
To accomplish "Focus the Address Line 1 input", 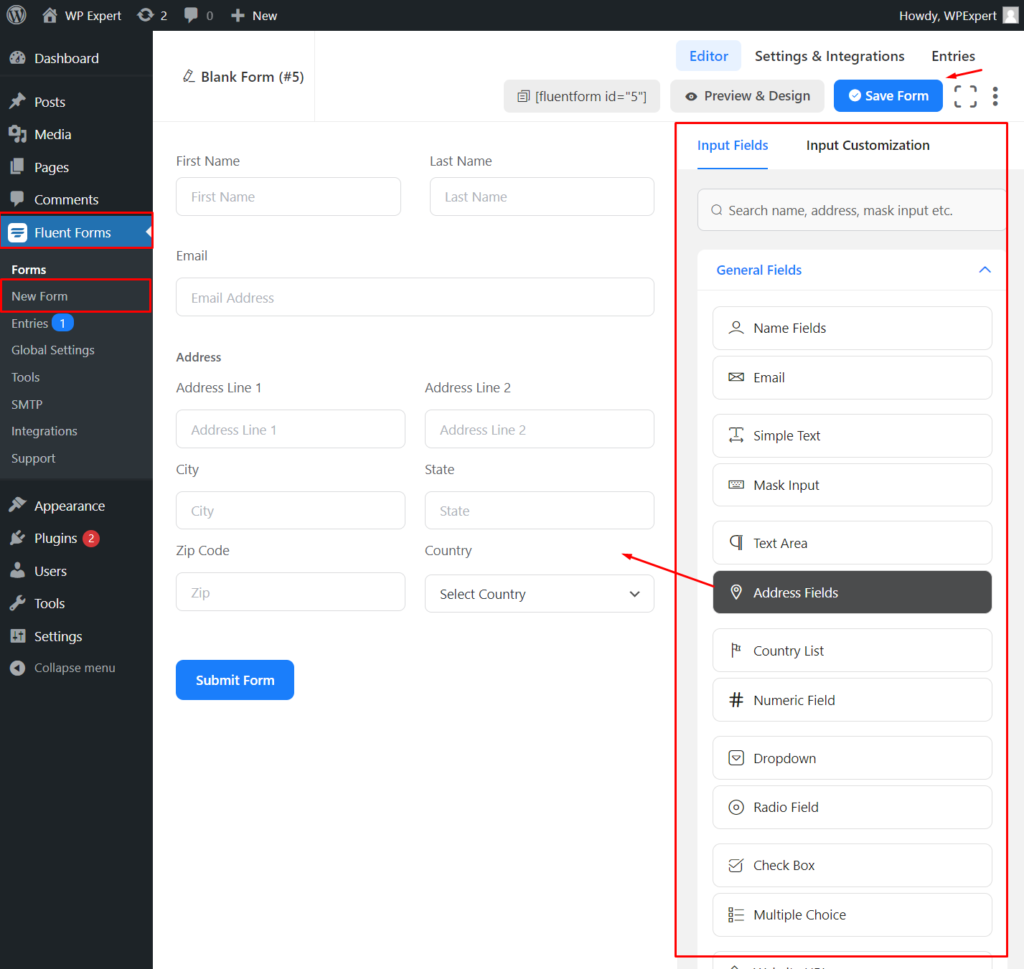I will click(x=291, y=429).
